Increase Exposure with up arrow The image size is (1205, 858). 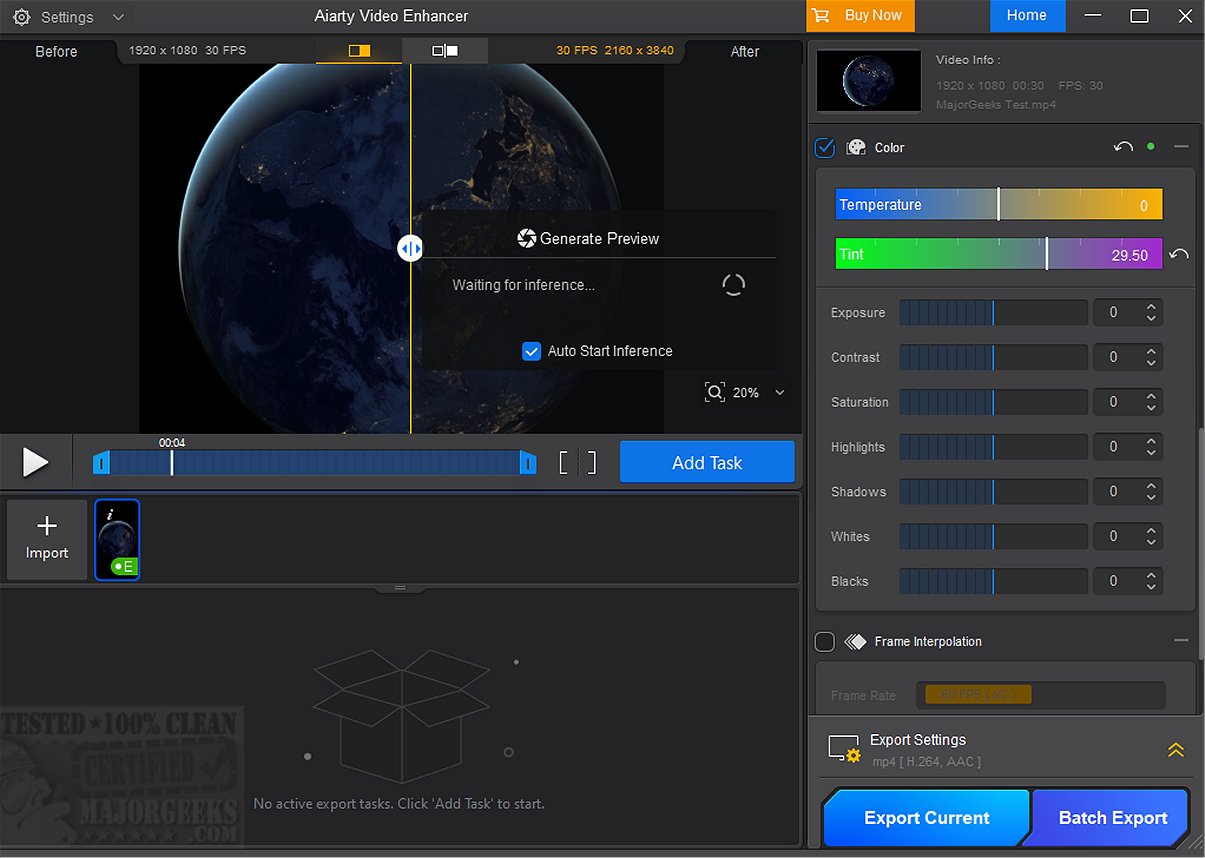tap(1151, 306)
